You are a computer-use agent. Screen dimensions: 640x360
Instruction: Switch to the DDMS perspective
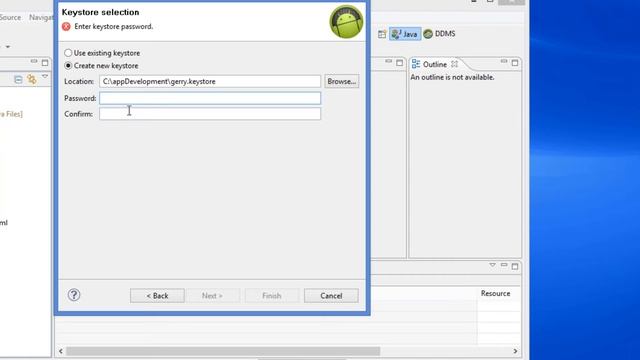[x=439, y=34]
